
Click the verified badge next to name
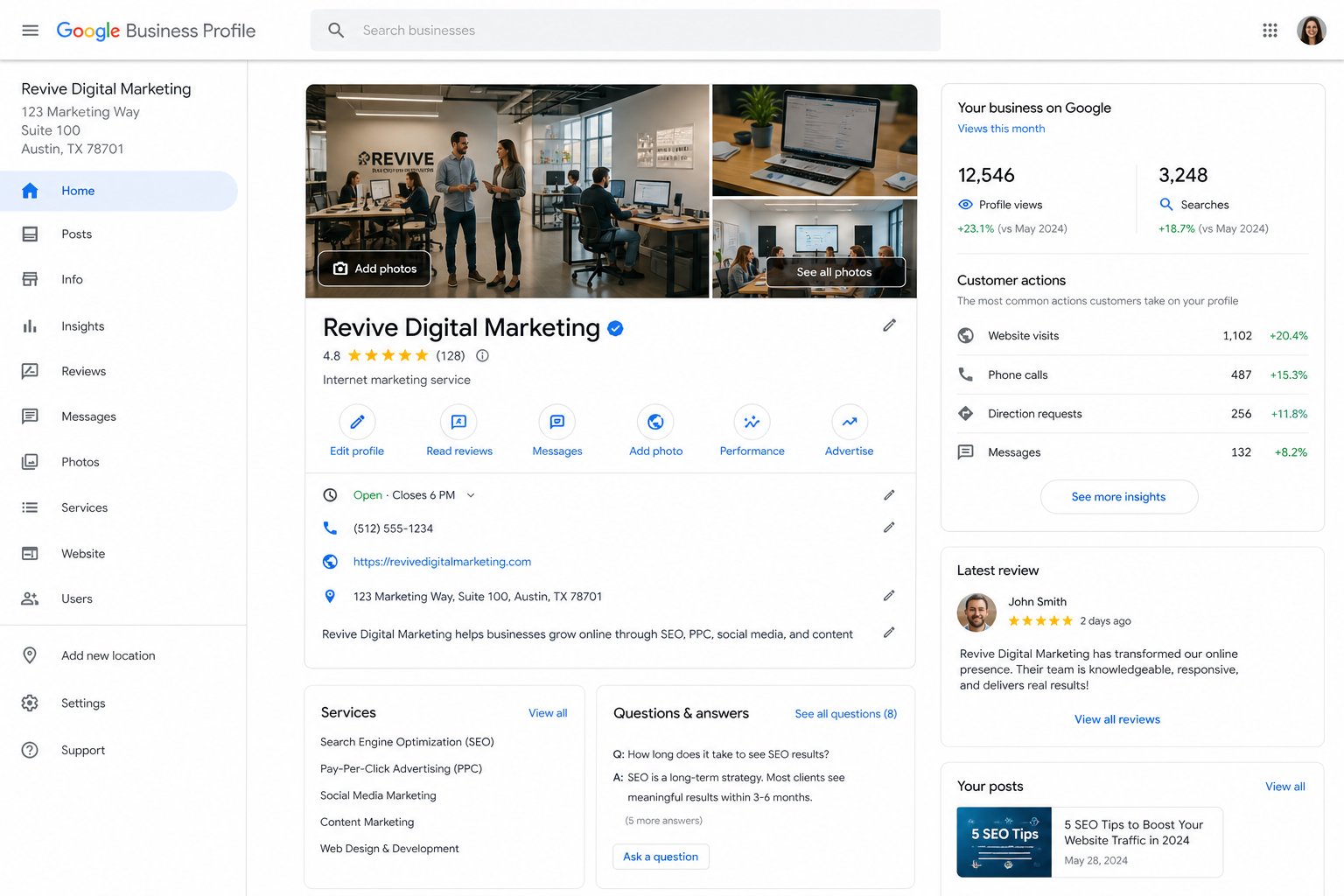coord(616,329)
